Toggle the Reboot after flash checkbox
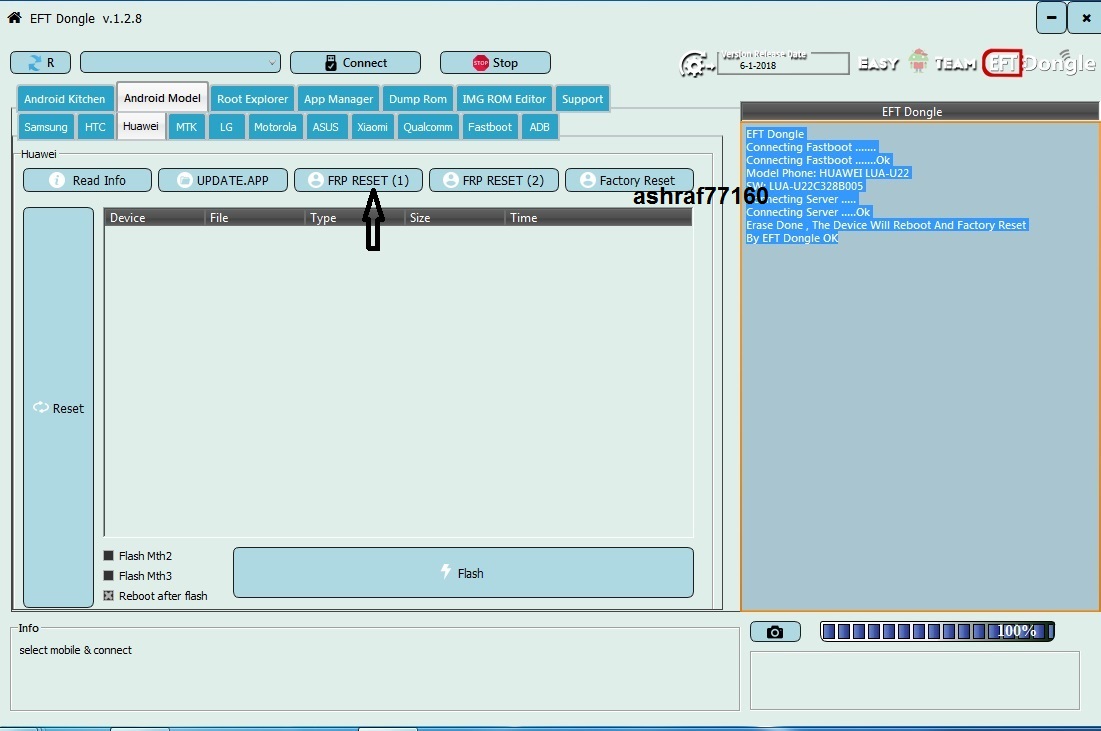The image size is (1101, 731). pyautogui.click(x=109, y=595)
